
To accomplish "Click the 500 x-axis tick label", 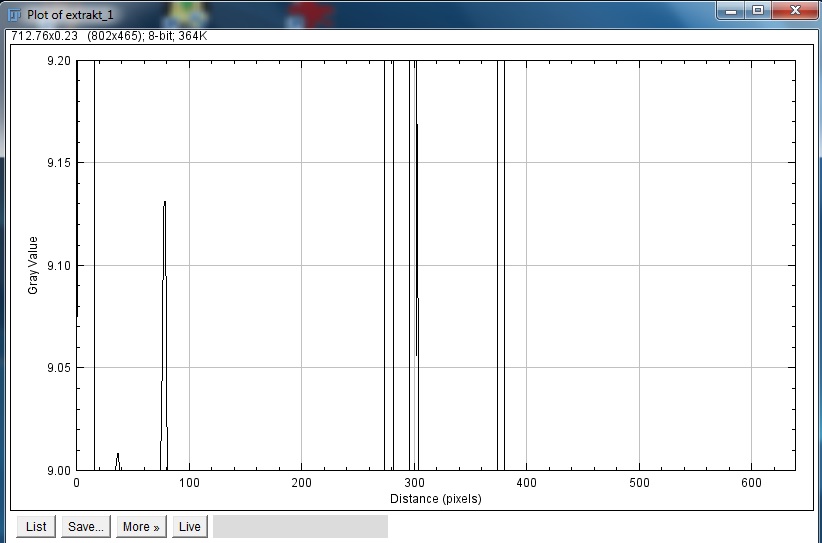I will coord(639,483).
